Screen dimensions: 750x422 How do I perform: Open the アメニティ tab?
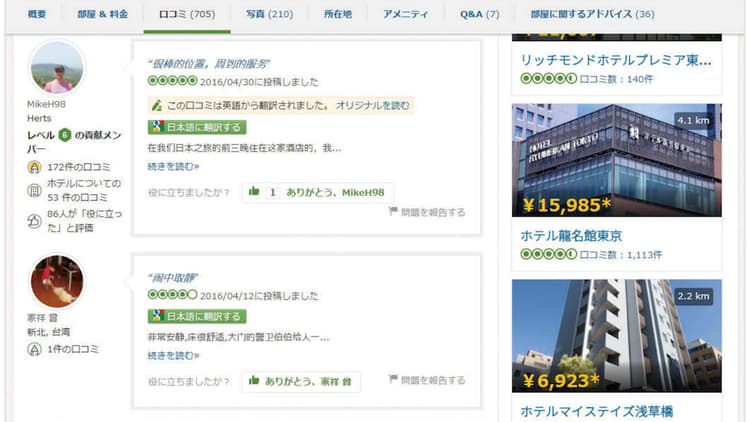[405, 14]
